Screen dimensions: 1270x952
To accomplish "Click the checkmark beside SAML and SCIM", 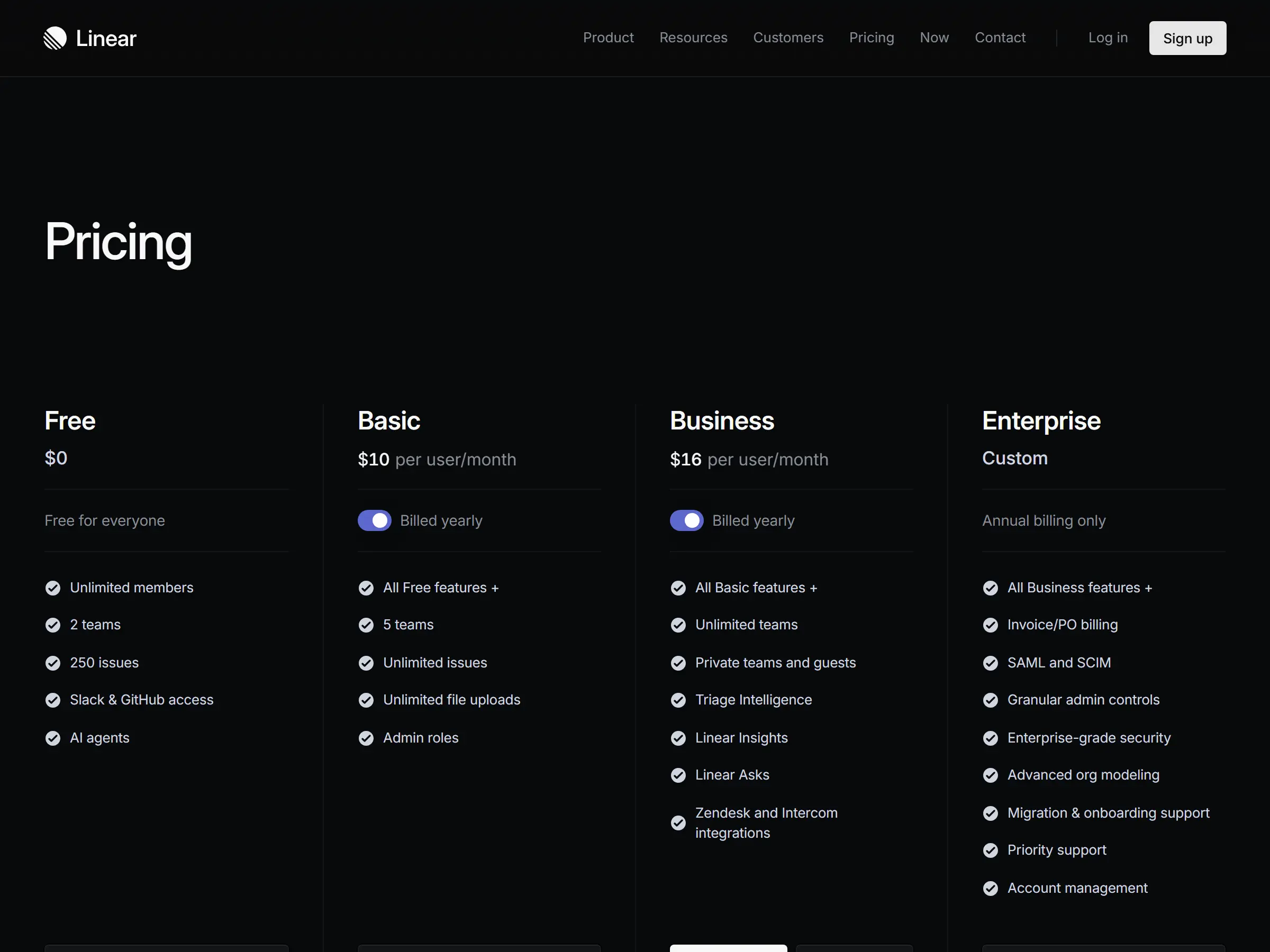I will tap(991, 663).
